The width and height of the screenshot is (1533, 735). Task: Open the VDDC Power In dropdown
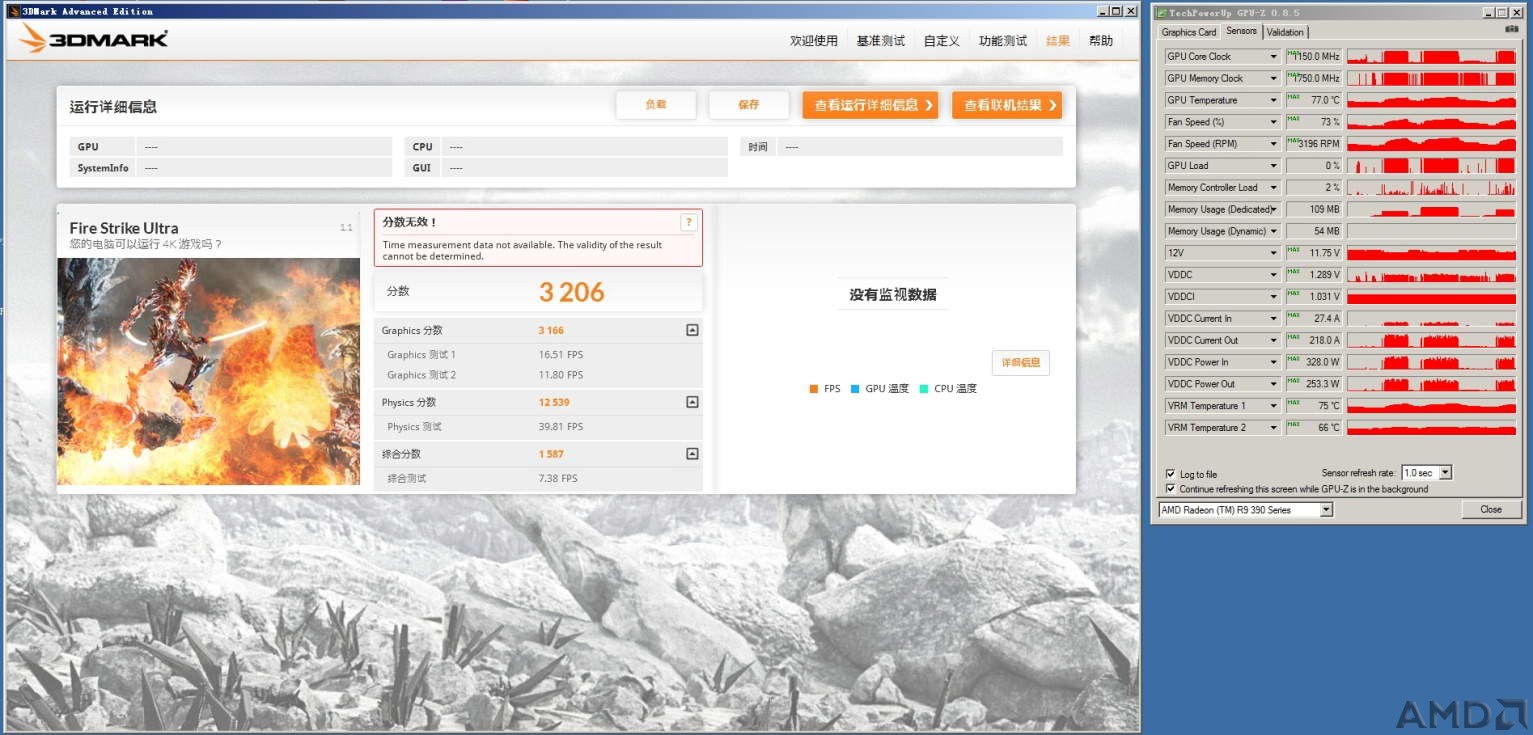(x=1274, y=362)
